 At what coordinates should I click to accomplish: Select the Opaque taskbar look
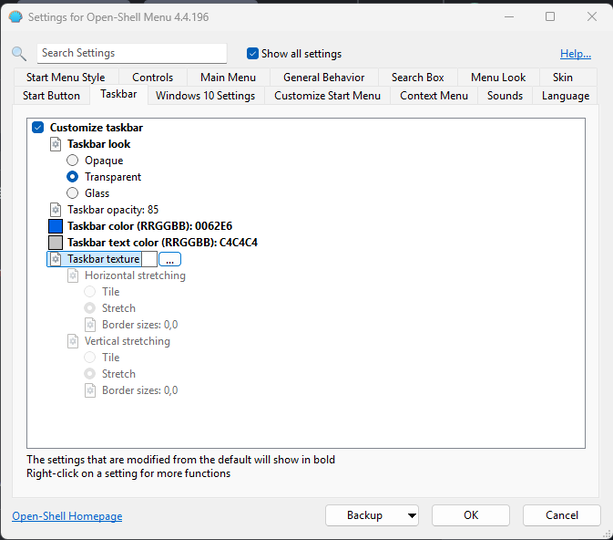[72, 160]
